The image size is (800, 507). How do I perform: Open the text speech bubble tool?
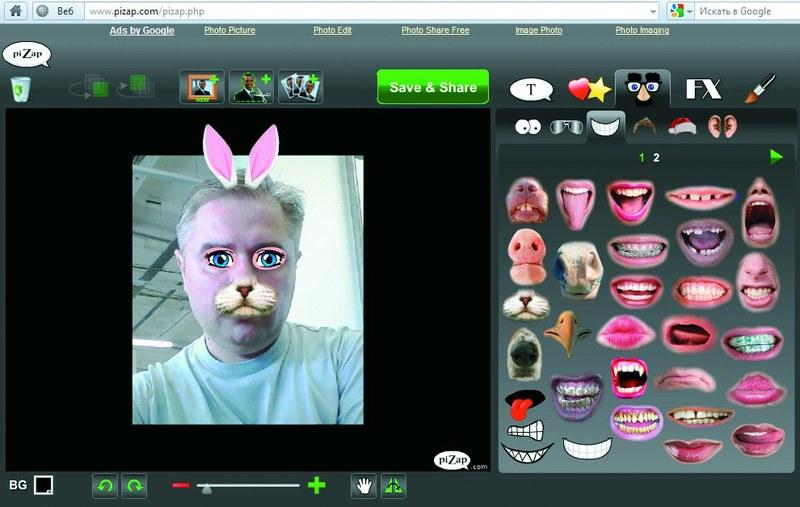(531, 89)
